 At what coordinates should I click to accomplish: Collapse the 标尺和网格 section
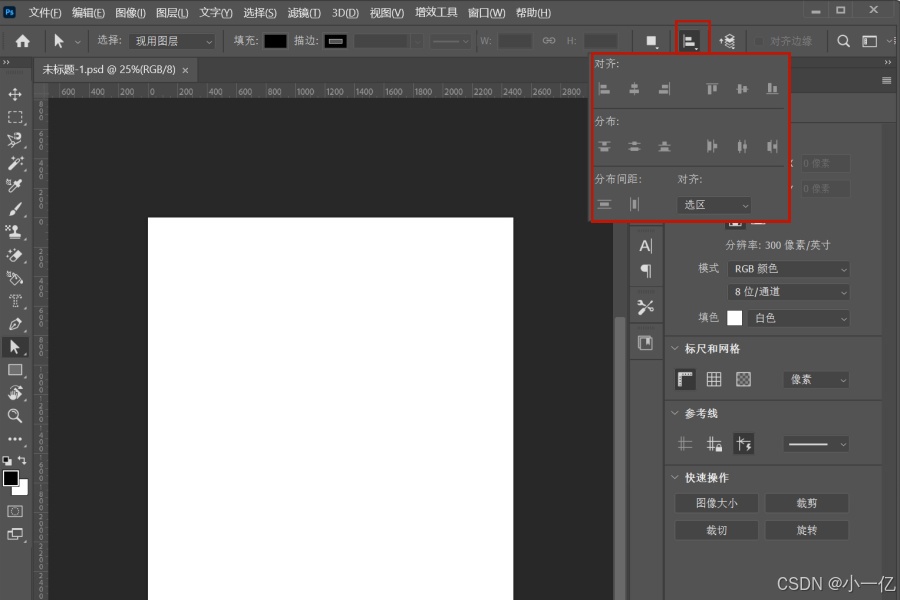pyautogui.click(x=675, y=349)
